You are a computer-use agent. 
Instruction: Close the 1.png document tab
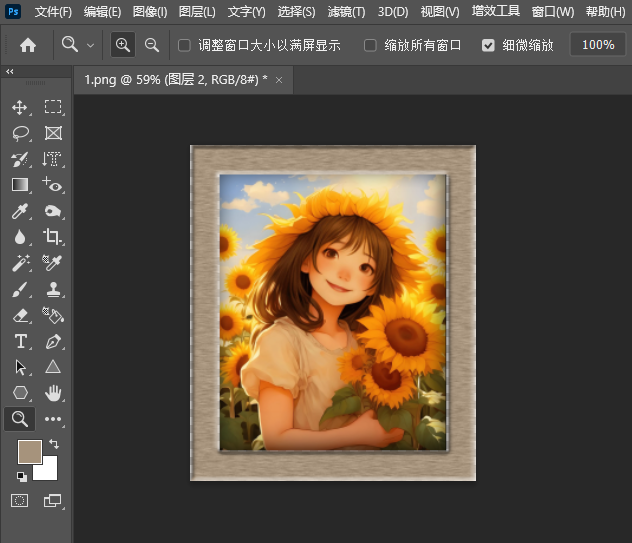[279, 80]
